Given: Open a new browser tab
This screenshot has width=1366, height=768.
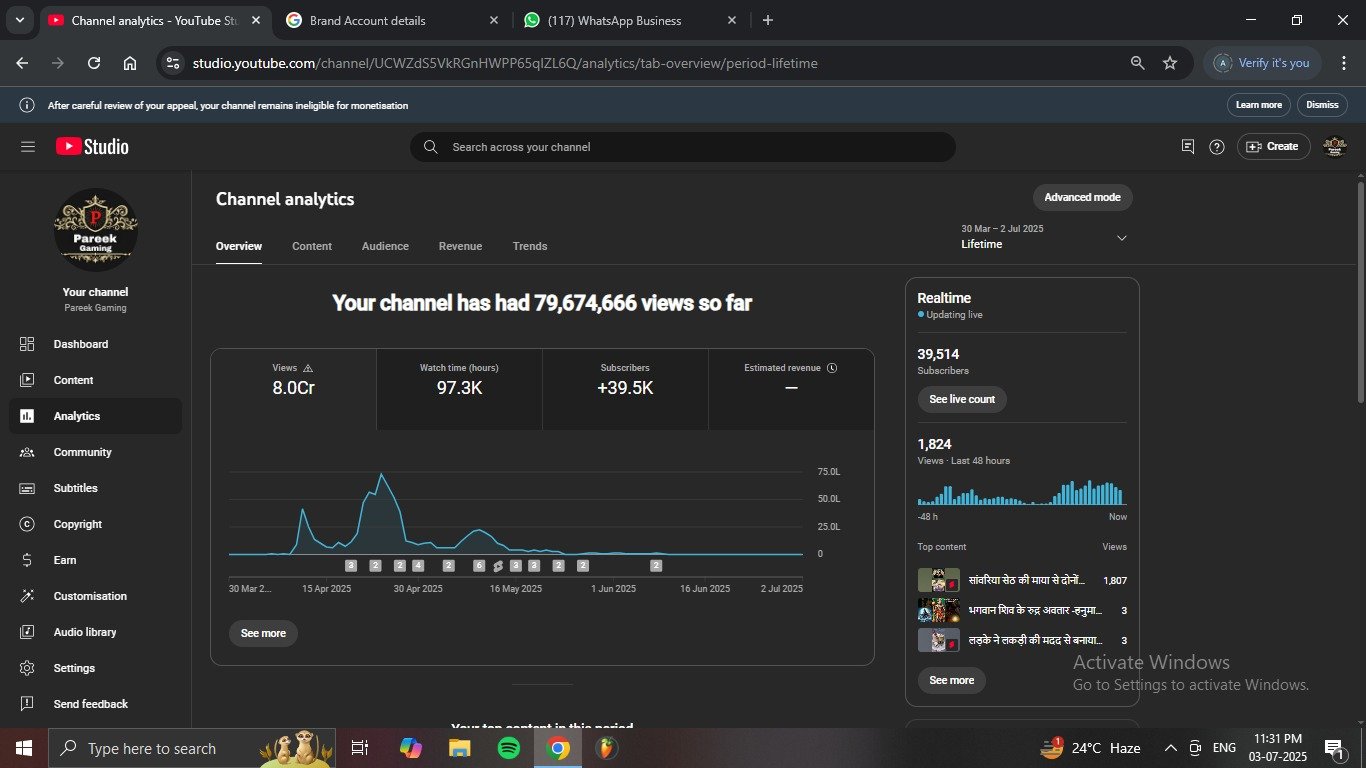Looking at the screenshot, I should click(x=768, y=20).
